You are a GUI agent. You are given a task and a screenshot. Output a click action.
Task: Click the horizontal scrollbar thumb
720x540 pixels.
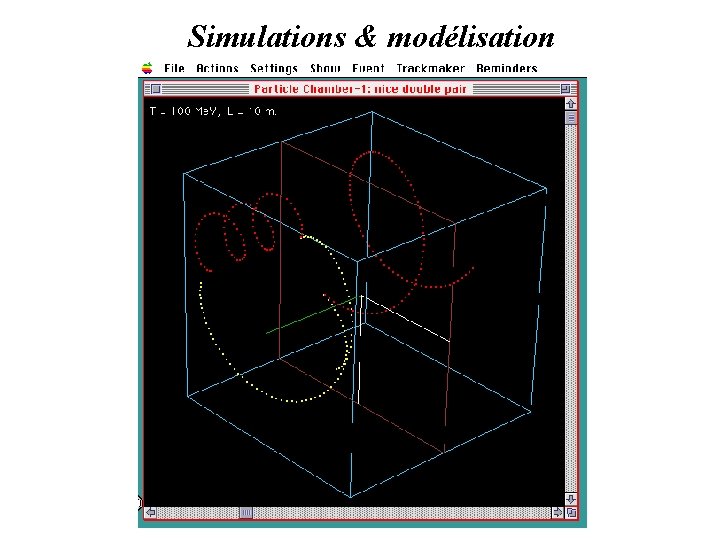(246, 512)
